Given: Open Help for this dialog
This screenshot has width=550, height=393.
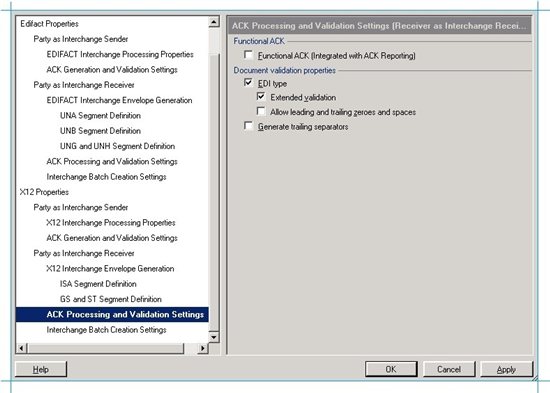Looking at the screenshot, I should pos(41,369).
